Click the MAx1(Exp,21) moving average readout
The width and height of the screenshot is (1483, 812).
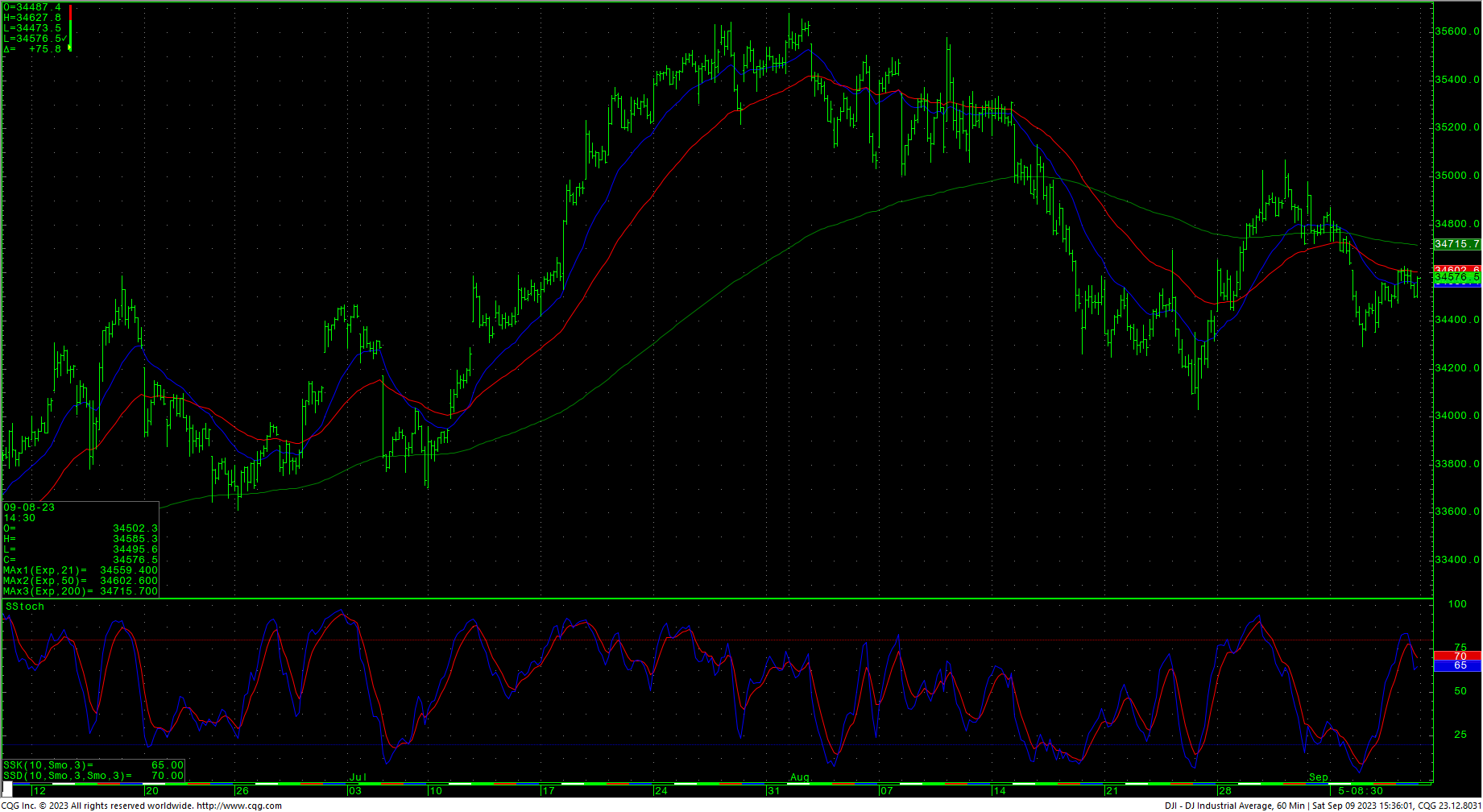[x=81, y=570]
